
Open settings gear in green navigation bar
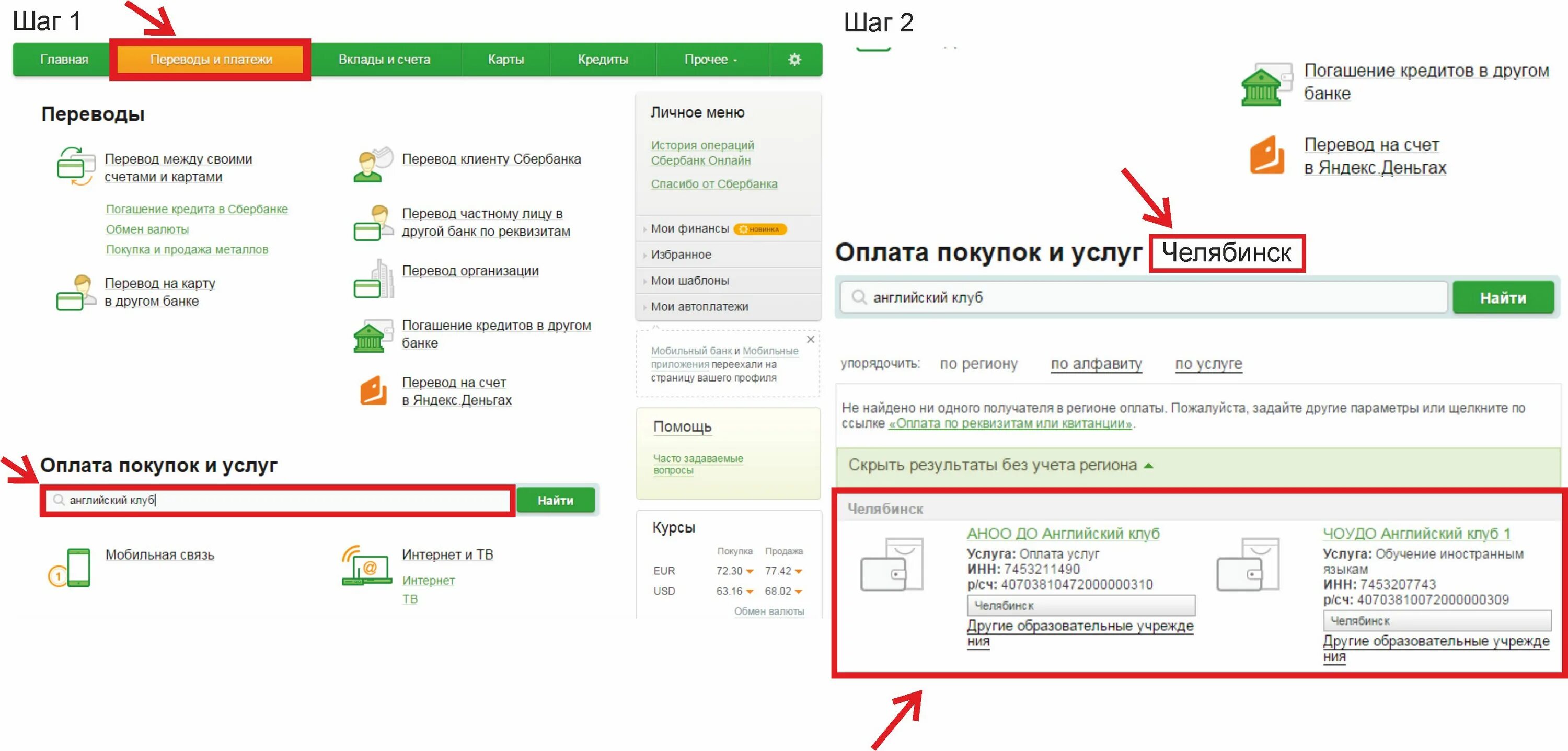point(794,60)
